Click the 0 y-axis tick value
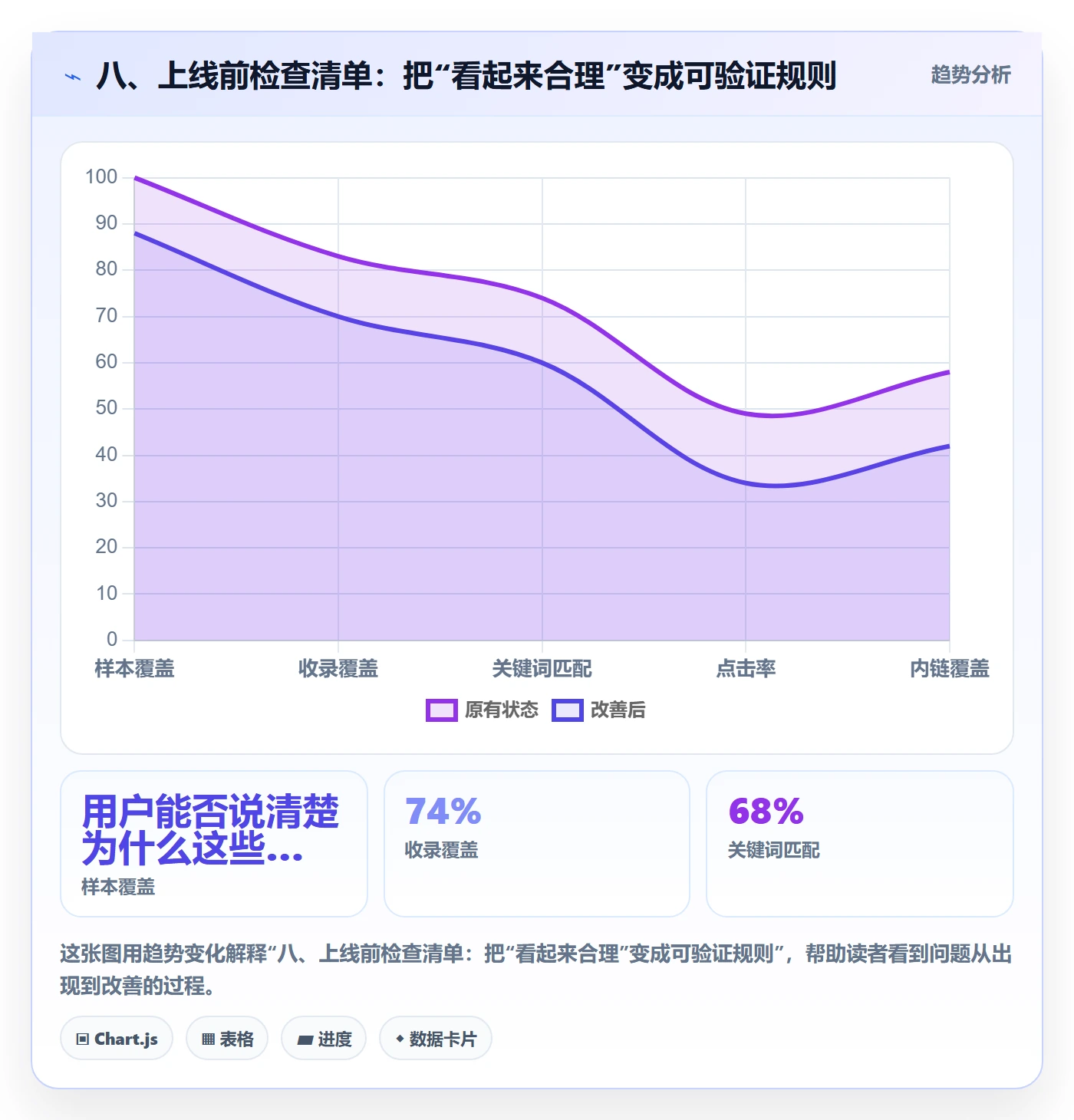Screen dimensions: 1074x1120 point(112,639)
